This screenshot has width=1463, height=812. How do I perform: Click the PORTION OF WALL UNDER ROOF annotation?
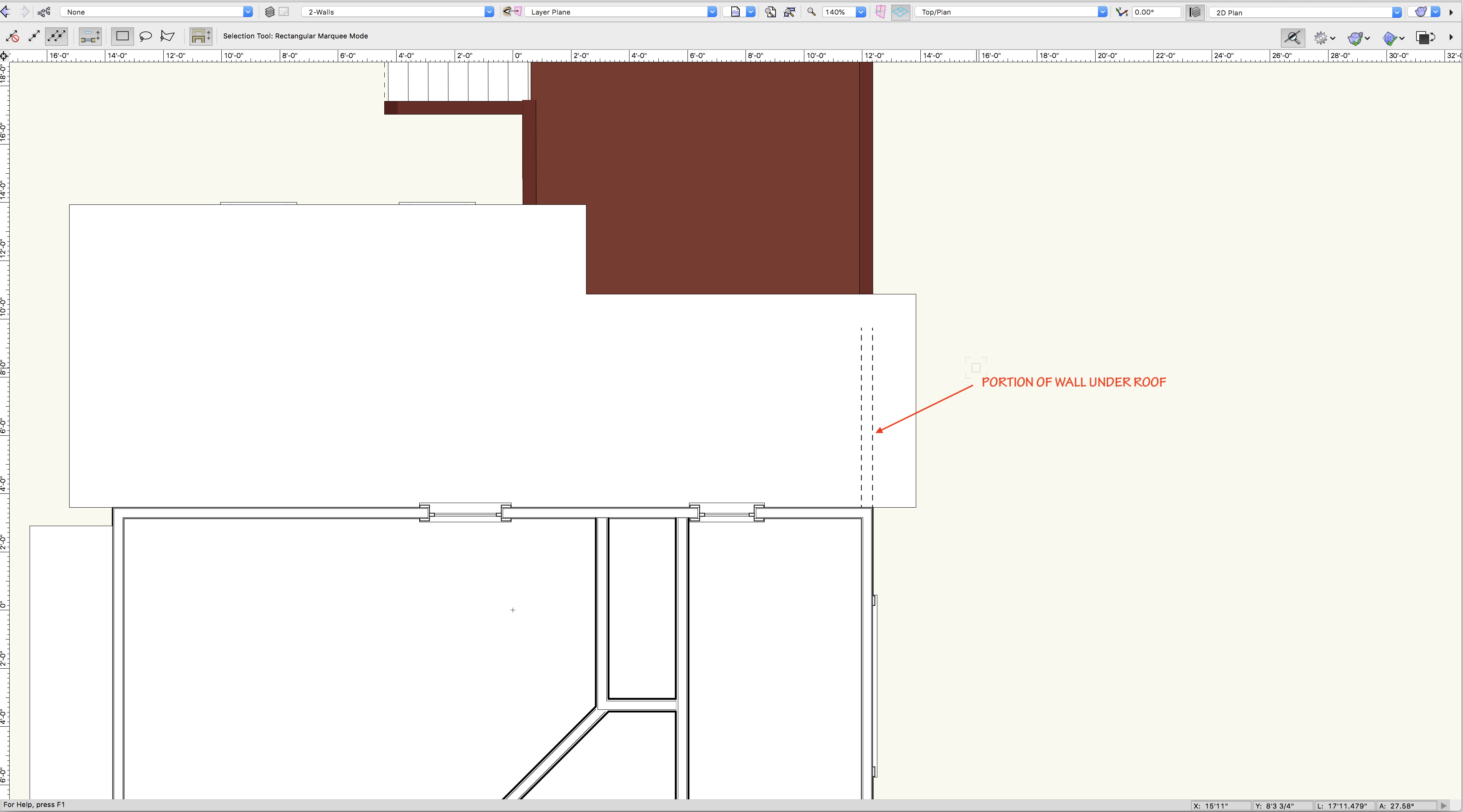(1073, 382)
